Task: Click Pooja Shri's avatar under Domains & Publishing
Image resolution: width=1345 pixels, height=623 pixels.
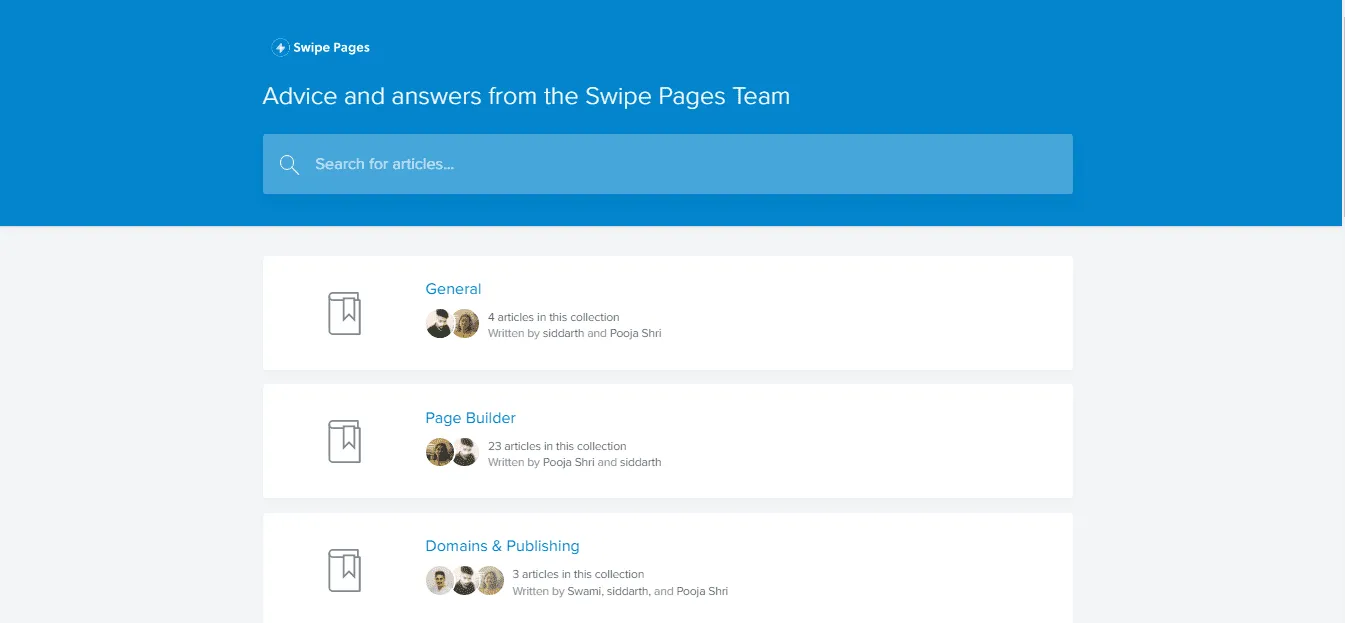Action: 489,580
